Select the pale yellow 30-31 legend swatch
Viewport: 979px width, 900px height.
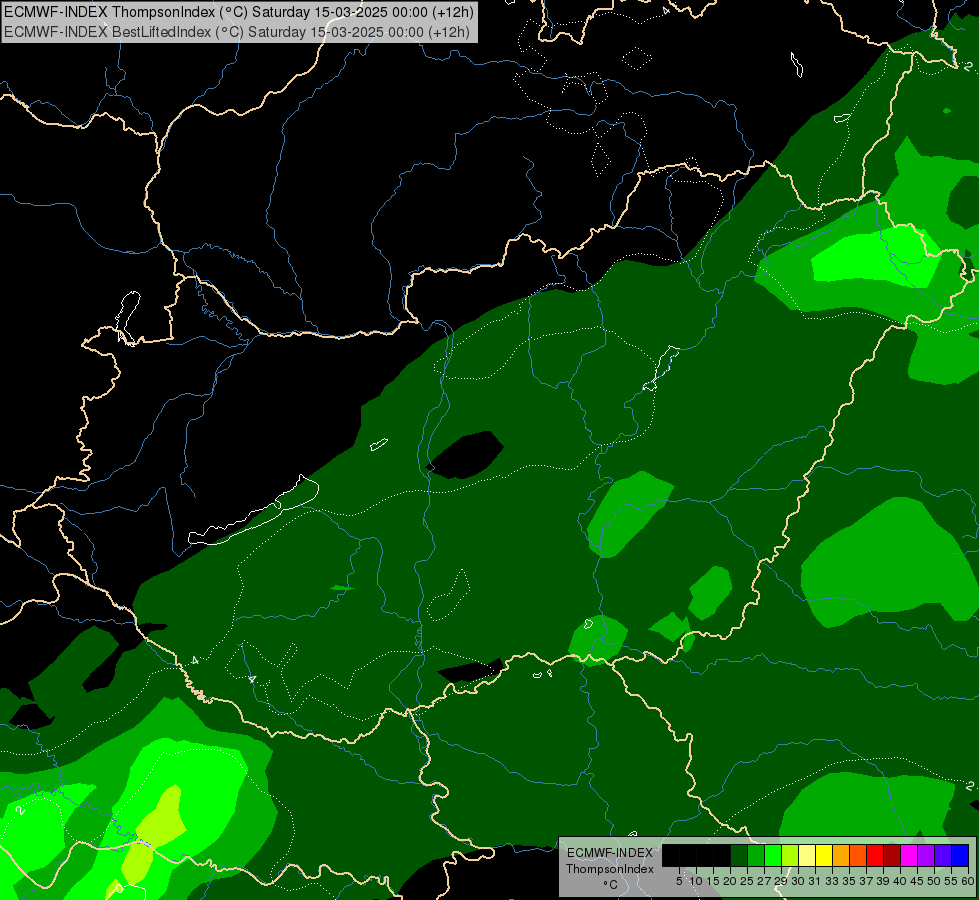[807, 855]
